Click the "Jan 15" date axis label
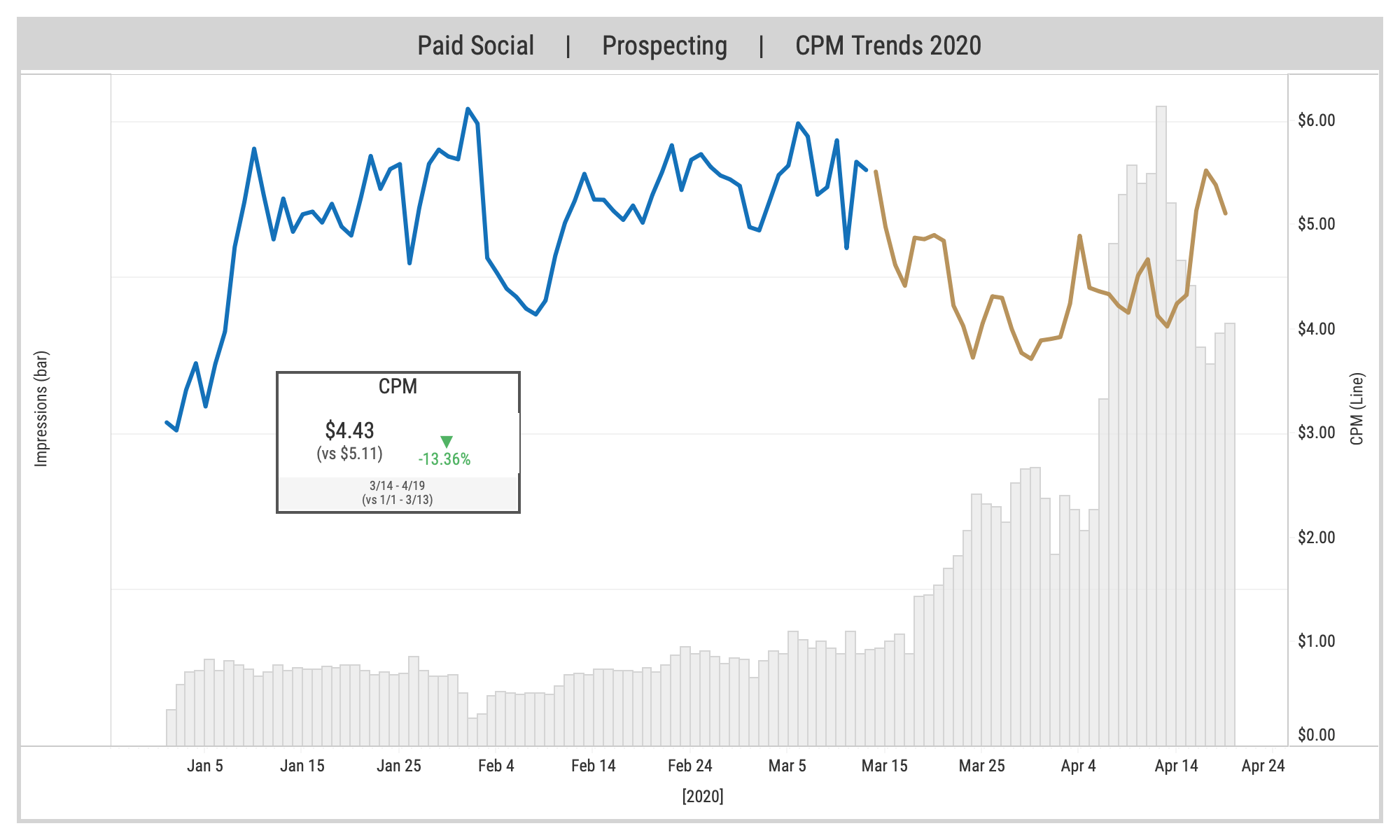The width and height of the screenshot is (1400, 840). click(x=302, y=766)
